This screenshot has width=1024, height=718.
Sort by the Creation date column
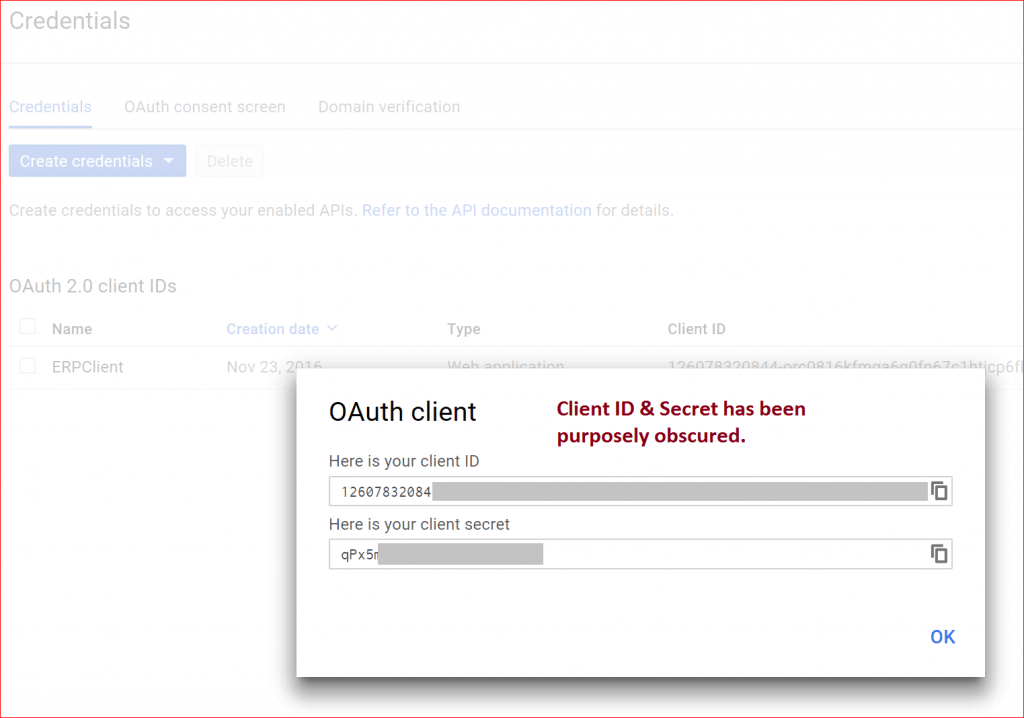(x=281, y=329)
